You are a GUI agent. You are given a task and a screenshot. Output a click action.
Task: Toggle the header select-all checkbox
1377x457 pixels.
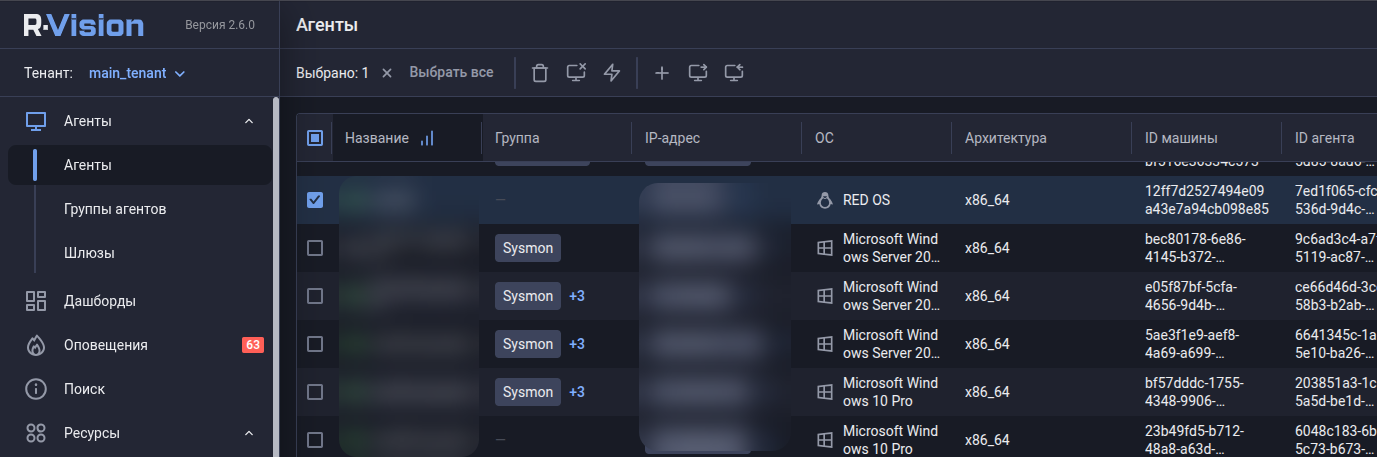[x=315, y=138]
